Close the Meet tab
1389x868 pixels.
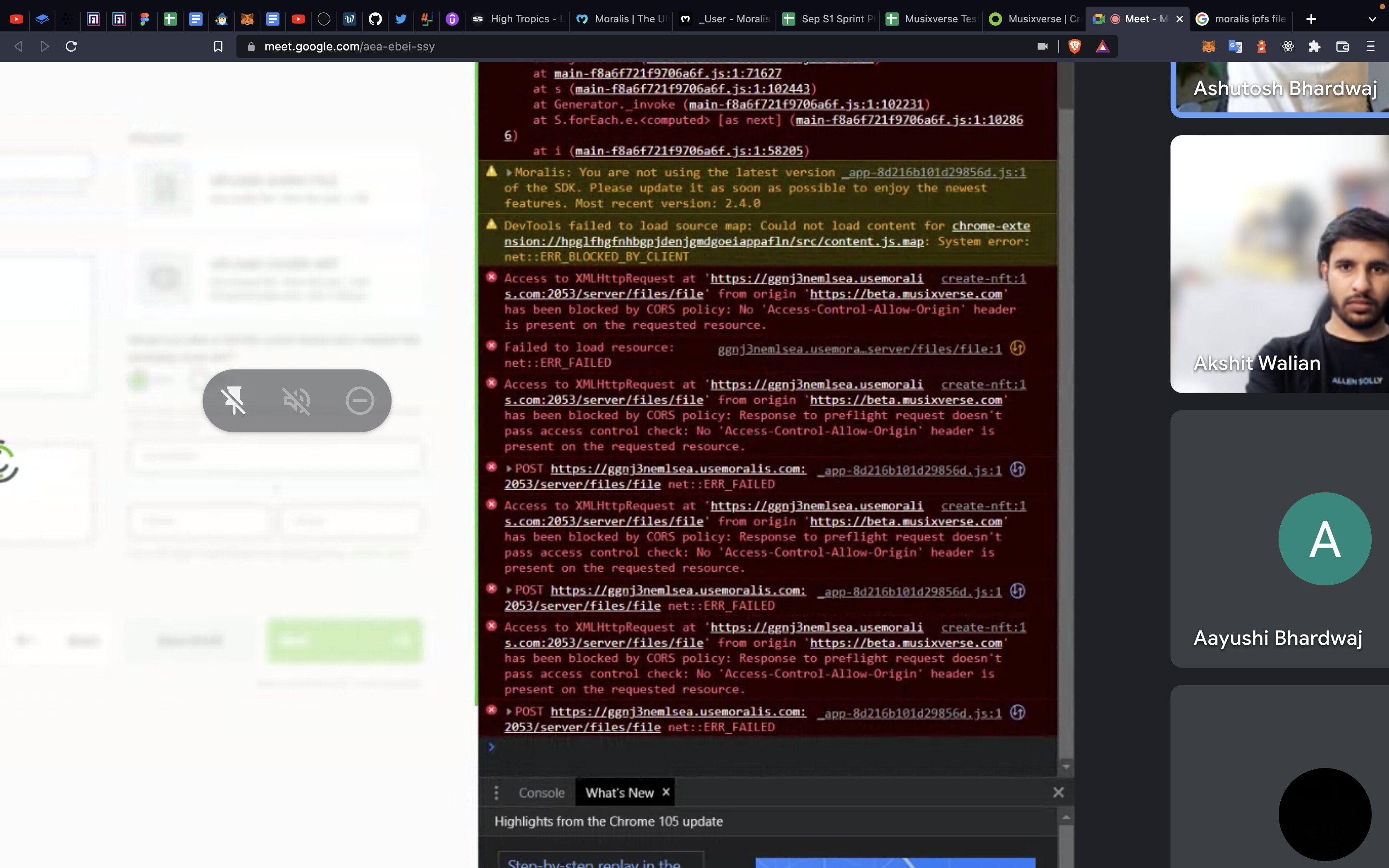1179,19
